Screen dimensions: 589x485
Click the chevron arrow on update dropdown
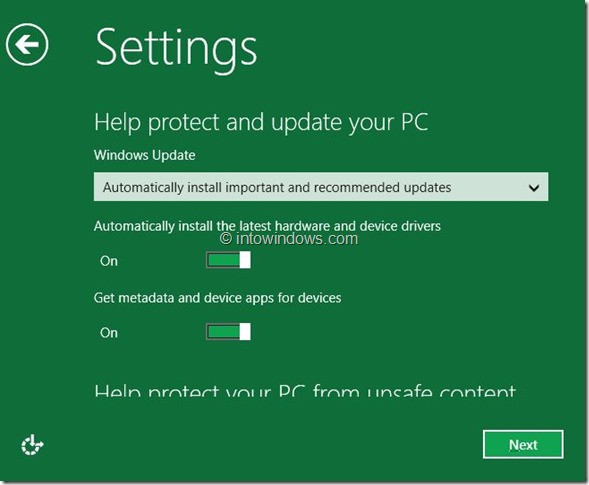(534, 187)
